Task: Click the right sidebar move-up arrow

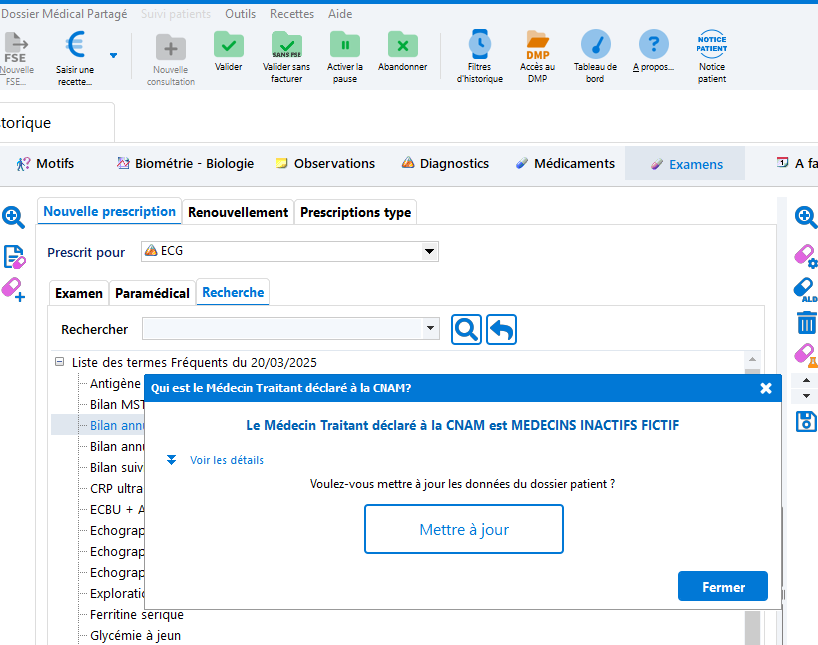Action: (806, 380)
